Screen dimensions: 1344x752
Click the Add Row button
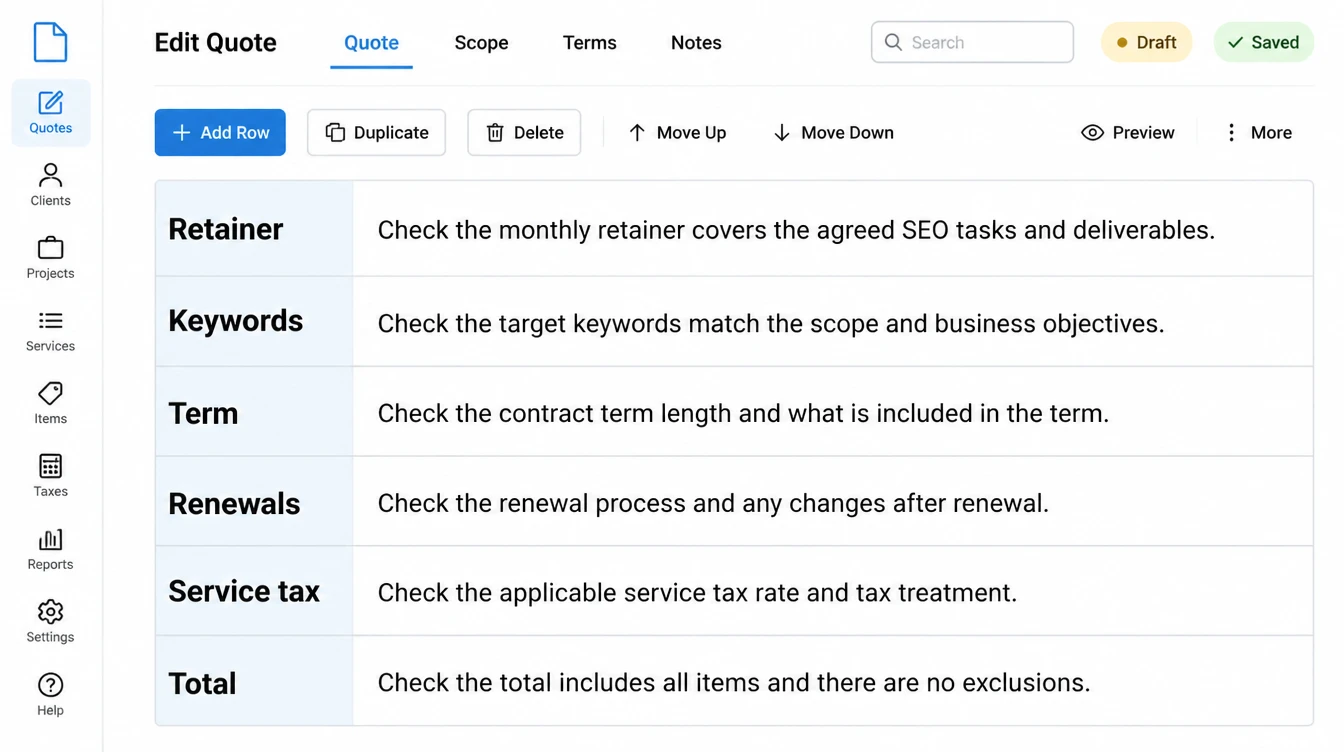tap(220, 132)
